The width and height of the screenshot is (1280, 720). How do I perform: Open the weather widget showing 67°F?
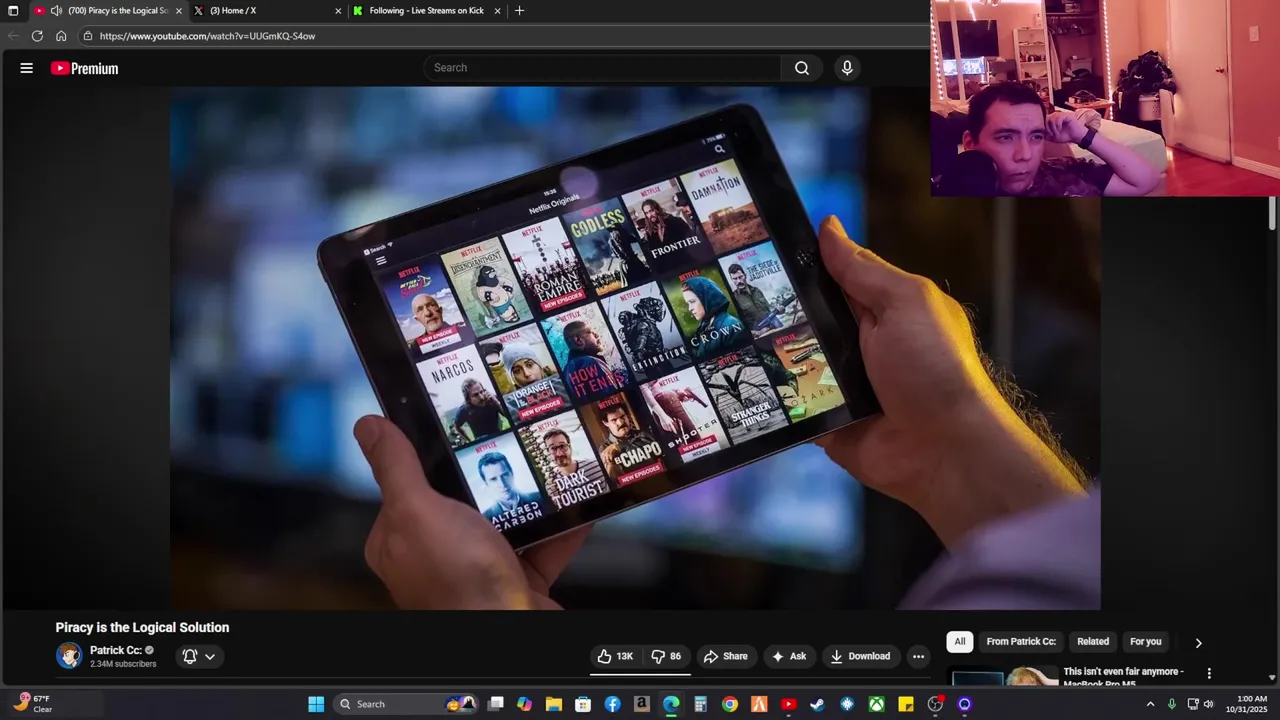[33, 704]
